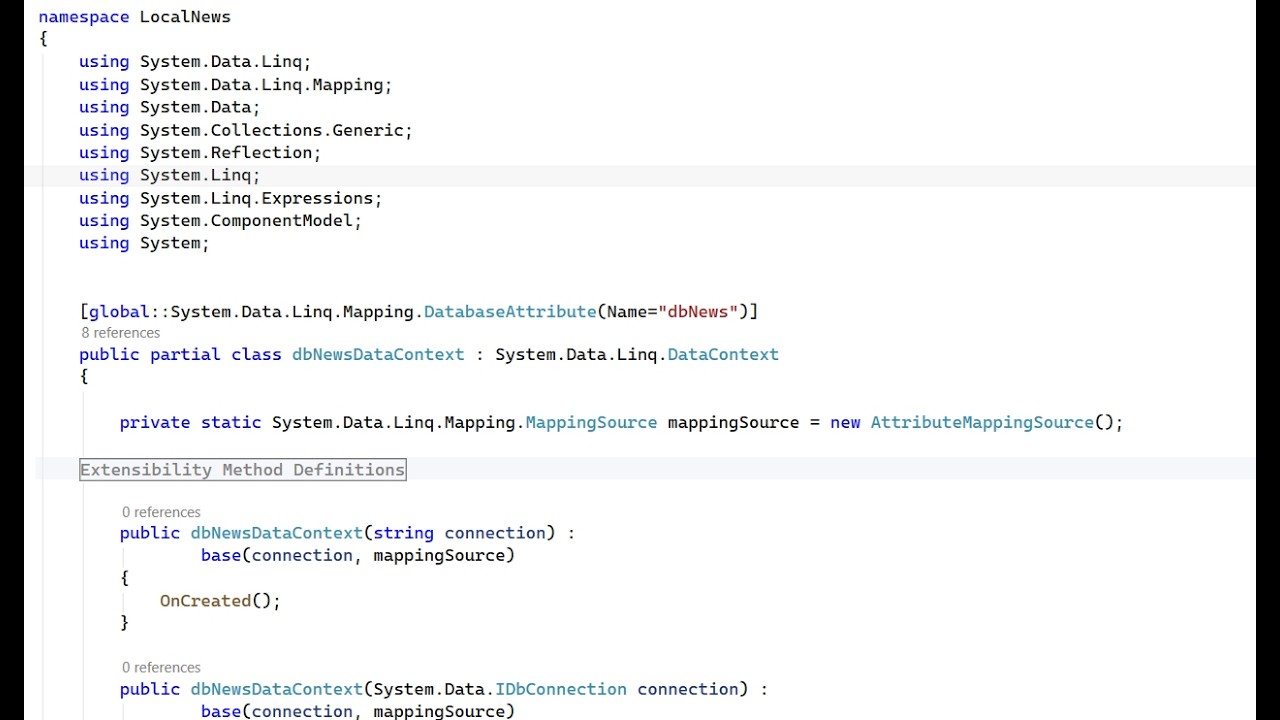Click the 'partial' keyword in the class declaration

[185, 354]
